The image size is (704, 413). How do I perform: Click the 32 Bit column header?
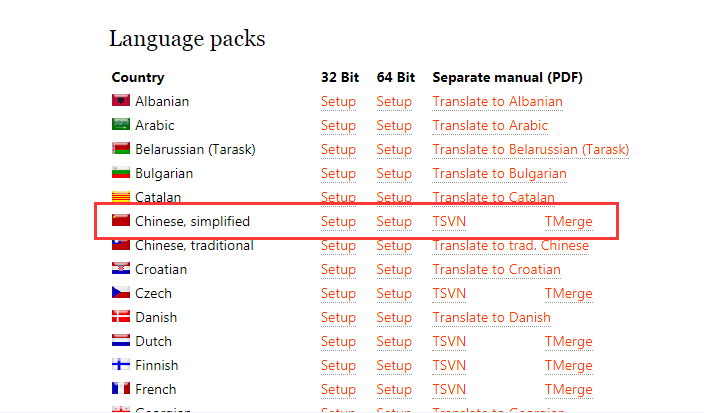click(x=340, y=77)
